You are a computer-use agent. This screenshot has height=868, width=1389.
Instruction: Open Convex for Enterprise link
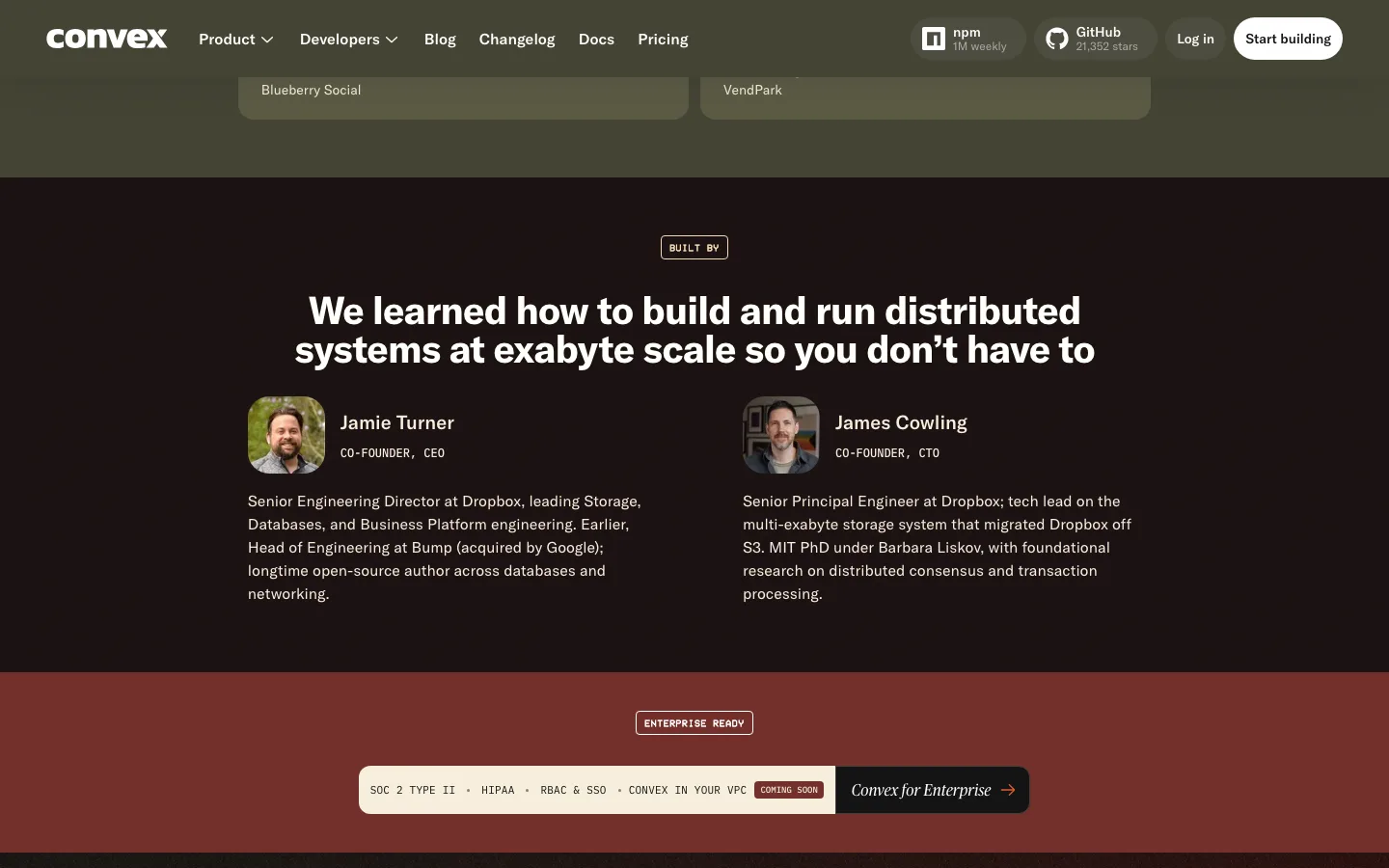[933, 790]
